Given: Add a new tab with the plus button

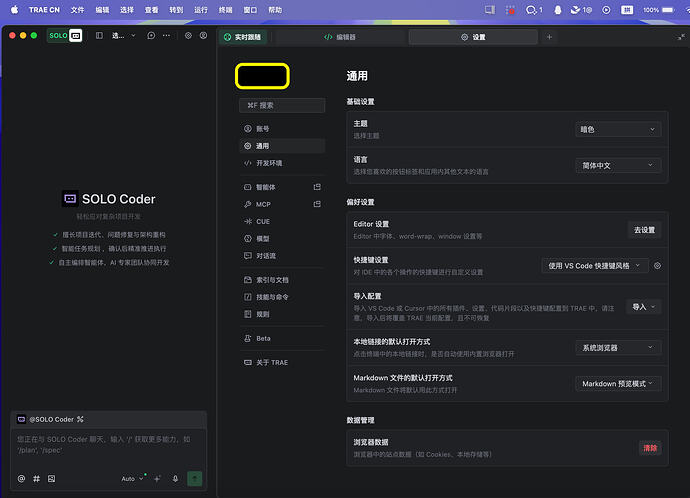Looking at the screenshot, I should pyautogui.click(x=549, y=37).
